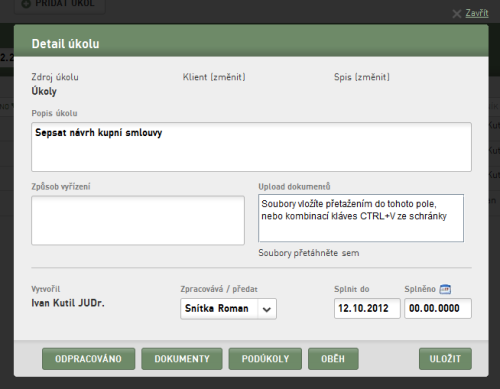Edit the Splněno date field
This screenshot has height=389, width=500.
(x=438, y=308)
